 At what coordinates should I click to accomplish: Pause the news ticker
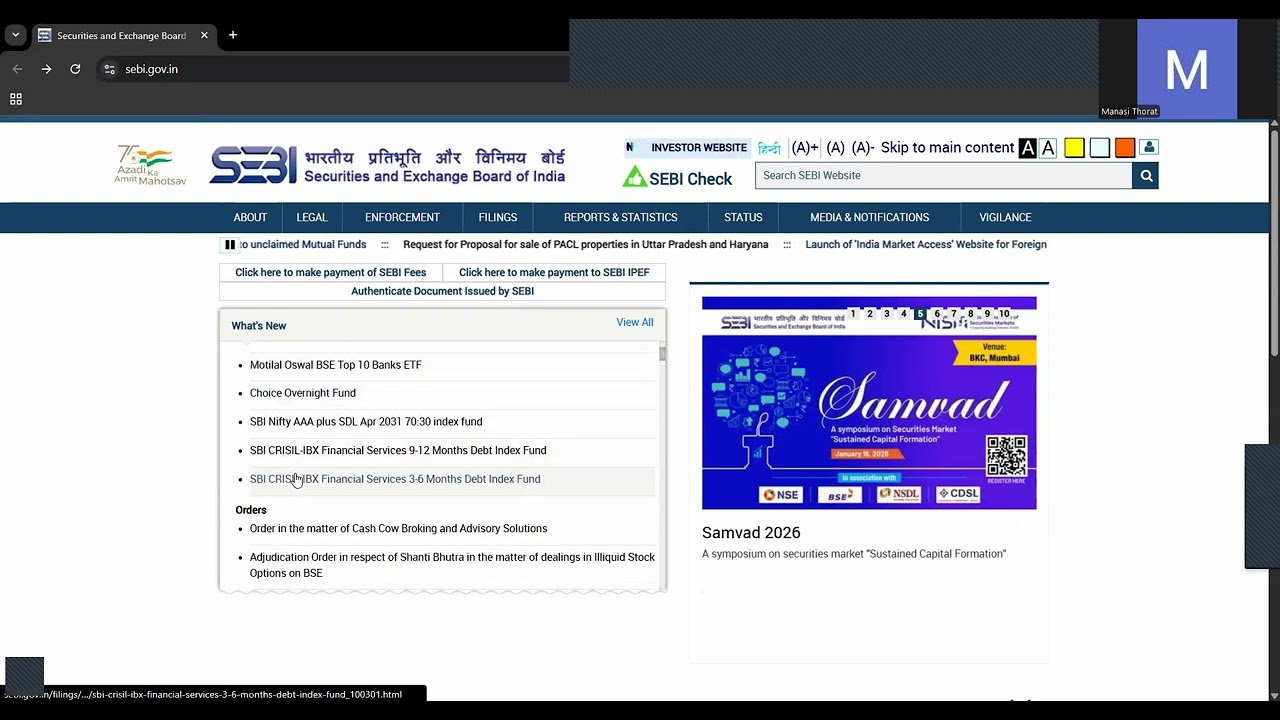tap(230, 245)
